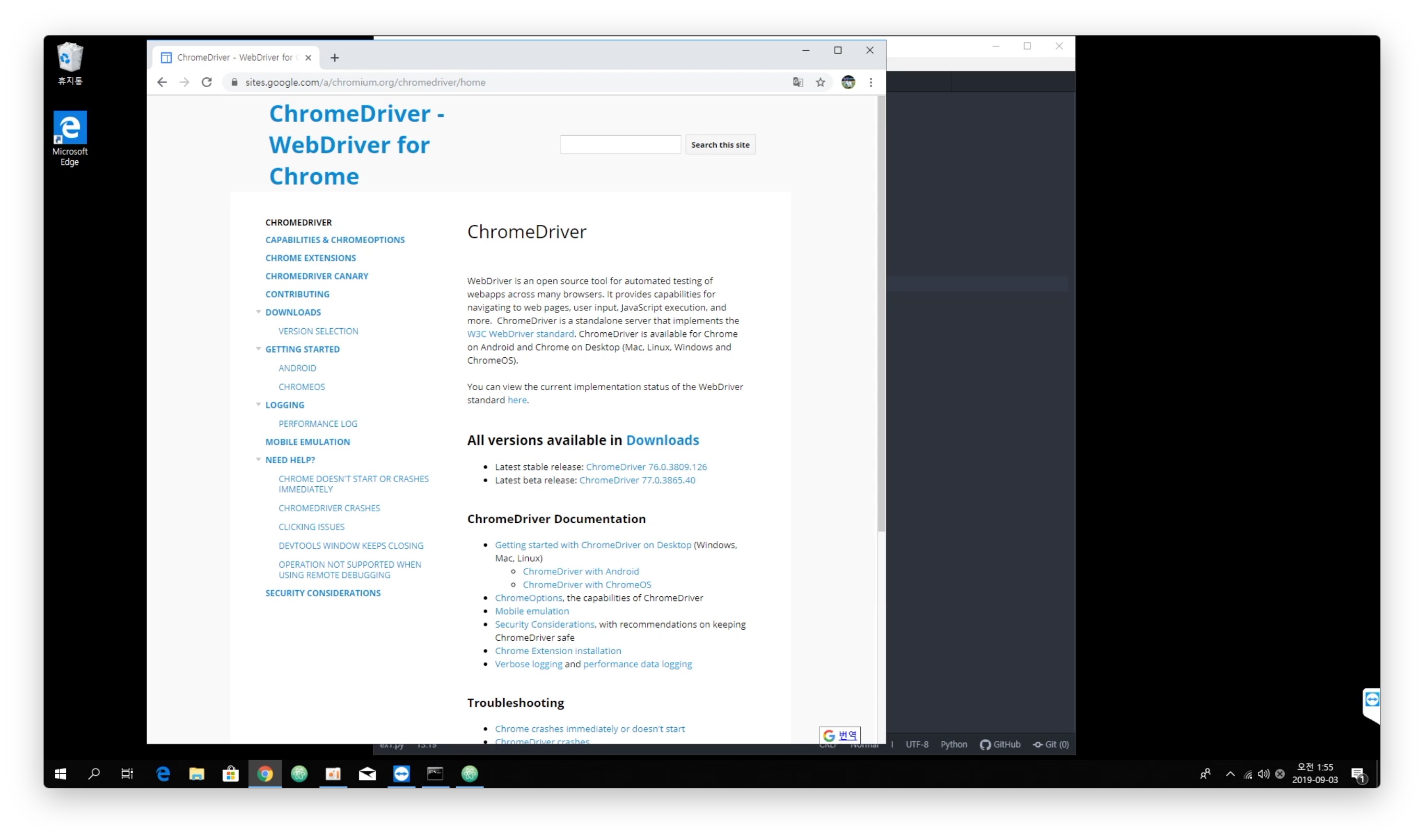Click the 'here' implementation status link
Viewport: 1424px width, 840px height.
(x=517, y=400)
